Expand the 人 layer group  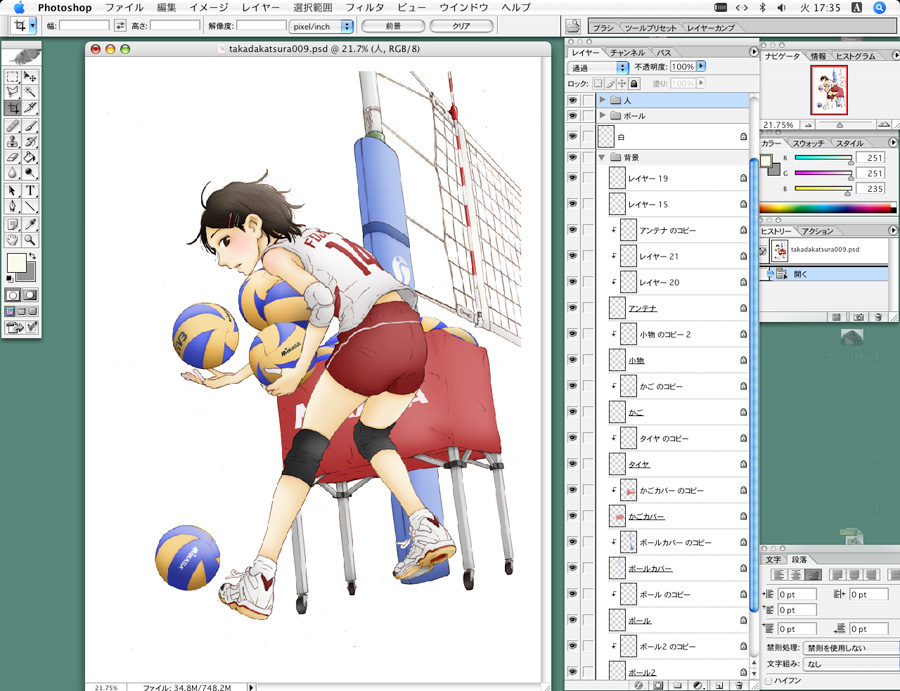pyautogui.click(x=602, y=100)
